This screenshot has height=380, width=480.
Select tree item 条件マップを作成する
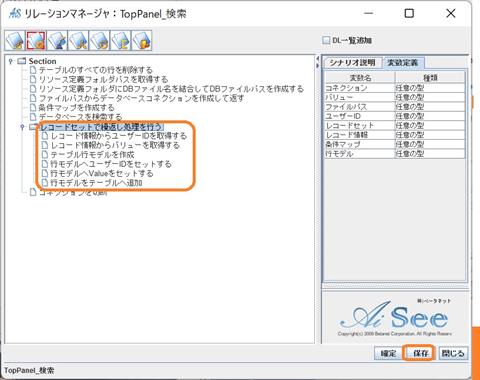coord(76,107)
